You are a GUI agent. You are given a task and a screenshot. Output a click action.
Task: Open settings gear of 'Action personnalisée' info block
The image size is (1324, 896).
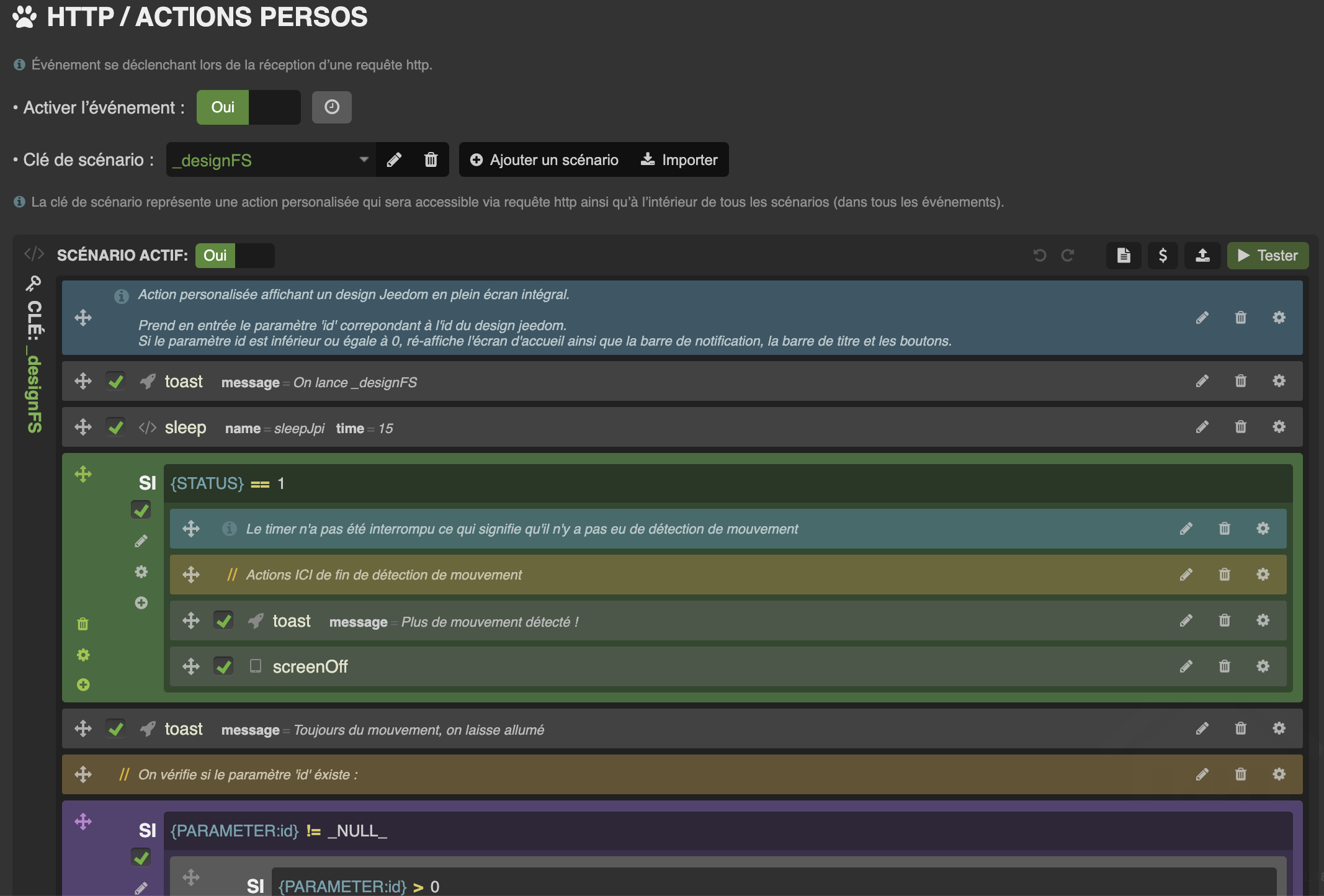click(1279, 318)
